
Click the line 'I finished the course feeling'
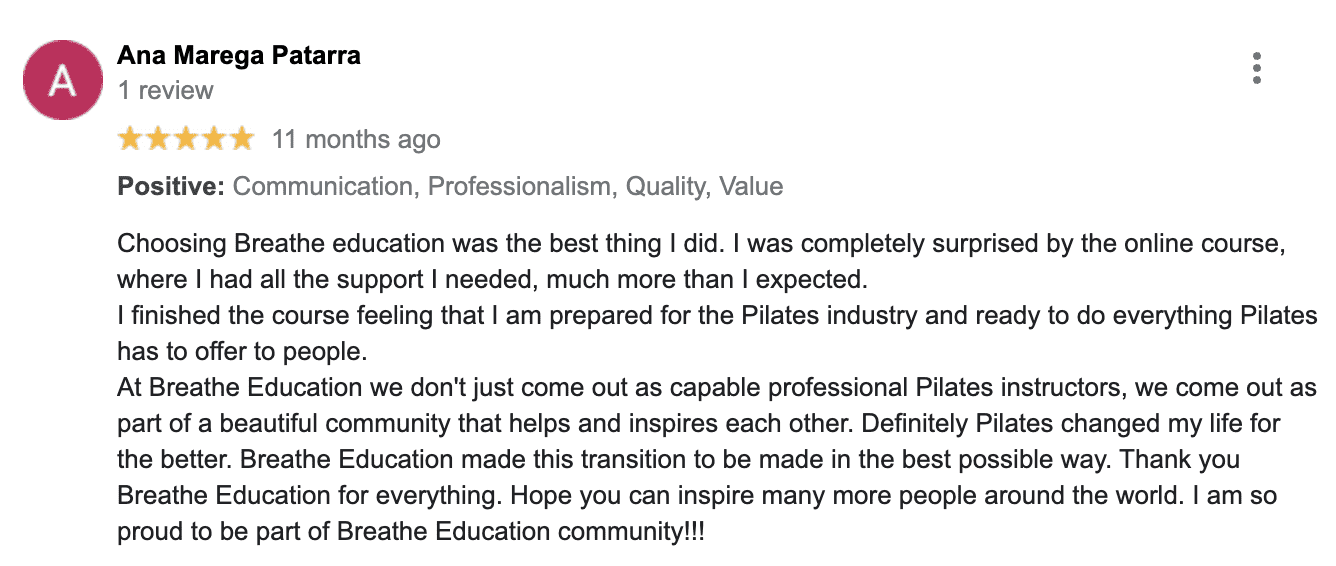click(718, 315)
